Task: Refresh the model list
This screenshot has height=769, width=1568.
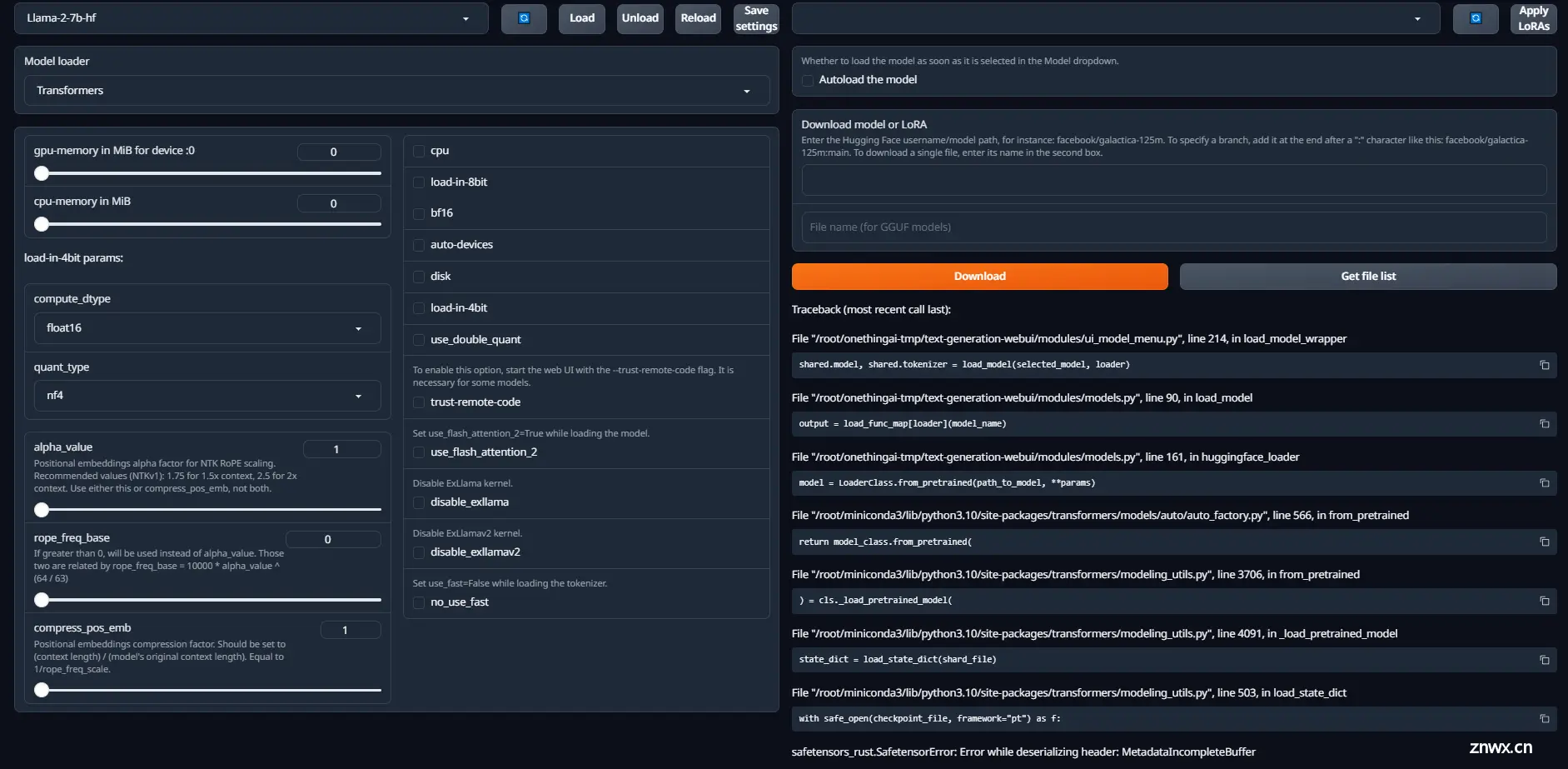Action: click(524, 18)
